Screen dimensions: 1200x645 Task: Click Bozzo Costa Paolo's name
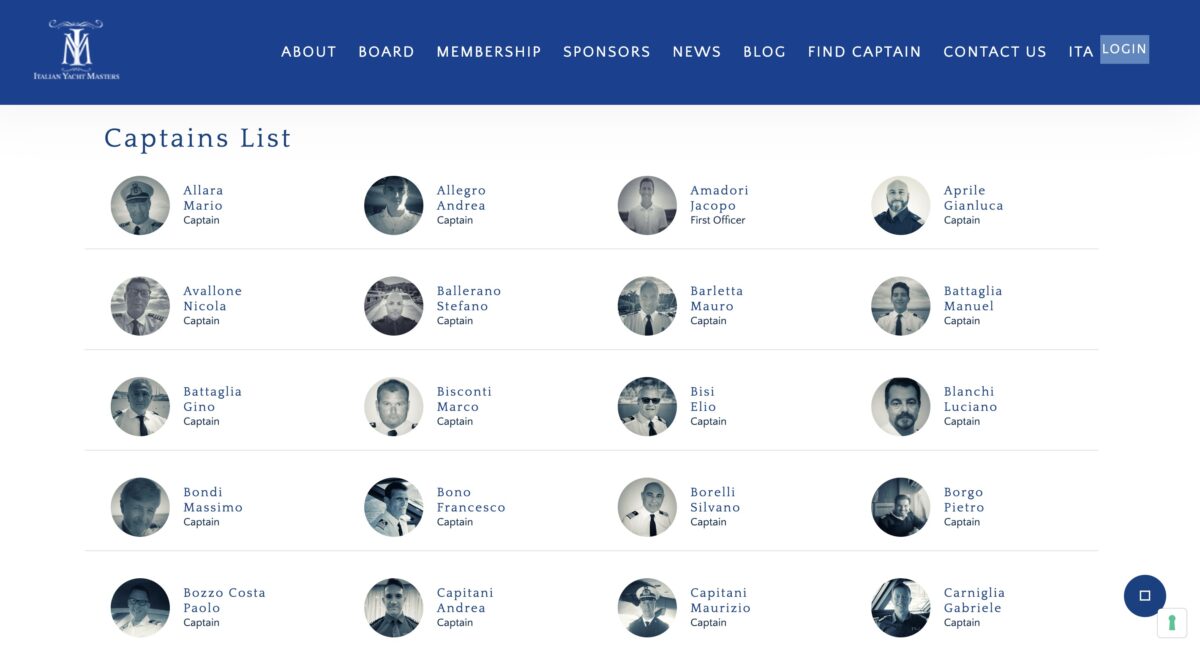[x=224, y=600]
